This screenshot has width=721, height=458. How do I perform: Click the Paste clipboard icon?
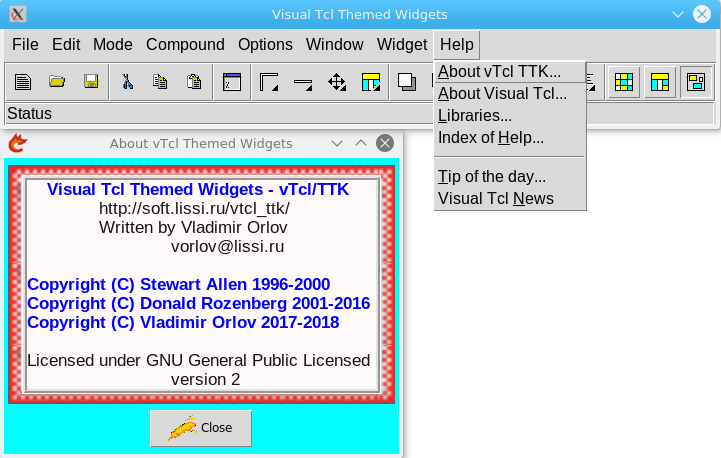195,82
